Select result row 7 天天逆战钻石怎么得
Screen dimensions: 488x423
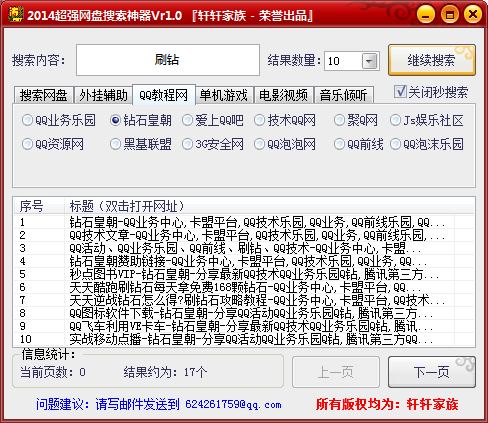coord(244,300)
